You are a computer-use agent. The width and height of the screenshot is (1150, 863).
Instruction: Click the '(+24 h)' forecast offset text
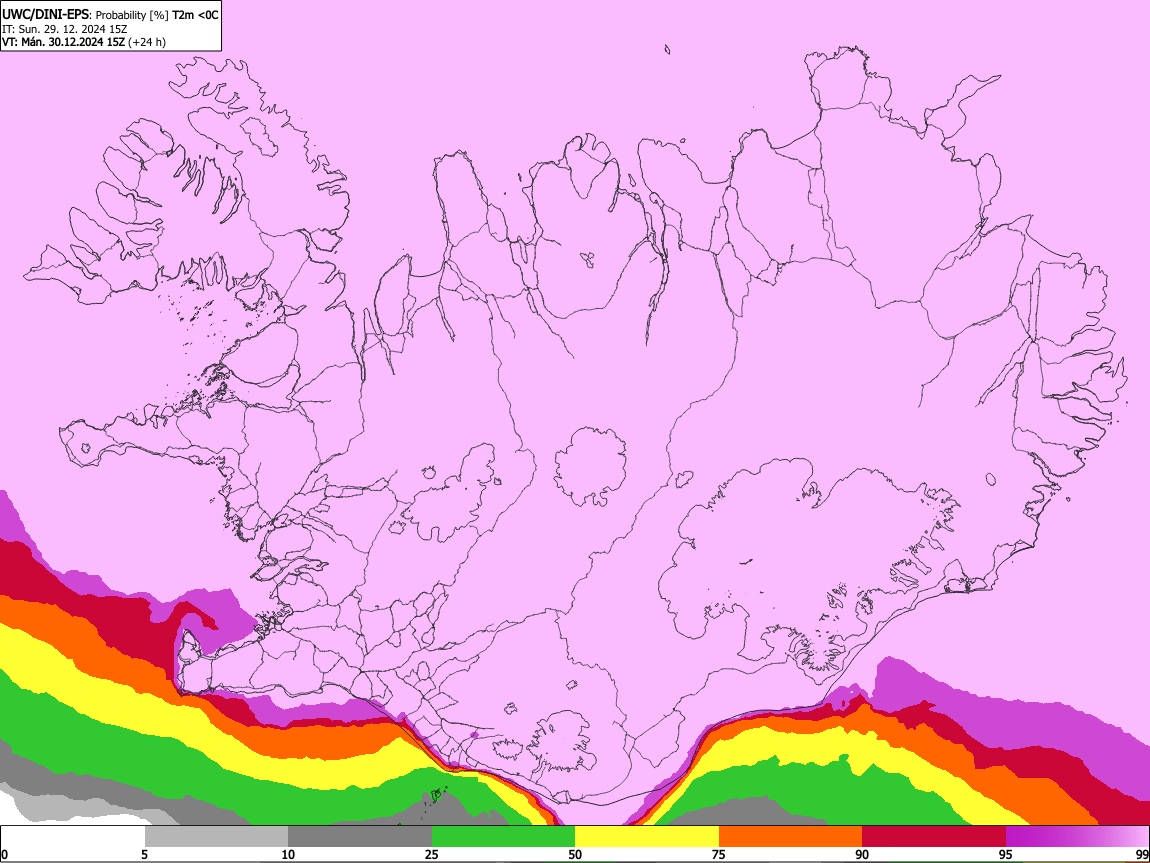point(147,43)
